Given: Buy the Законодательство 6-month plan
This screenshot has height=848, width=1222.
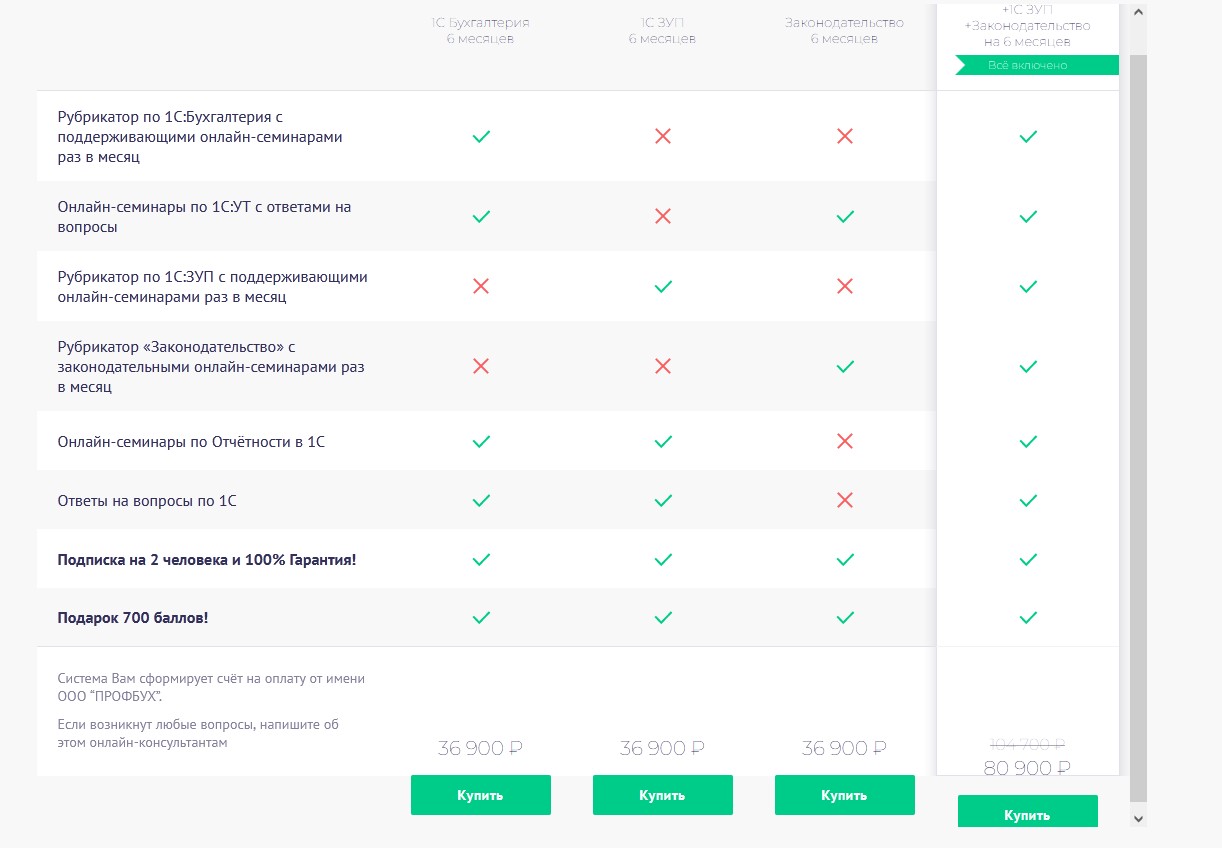Looking at the screenshot, I should pos(844,795).
